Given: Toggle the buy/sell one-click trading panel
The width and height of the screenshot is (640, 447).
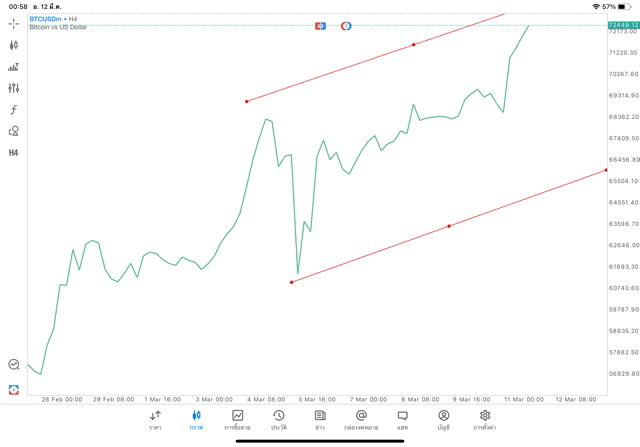Looking at the screenshot, I should tap(321, 26).
